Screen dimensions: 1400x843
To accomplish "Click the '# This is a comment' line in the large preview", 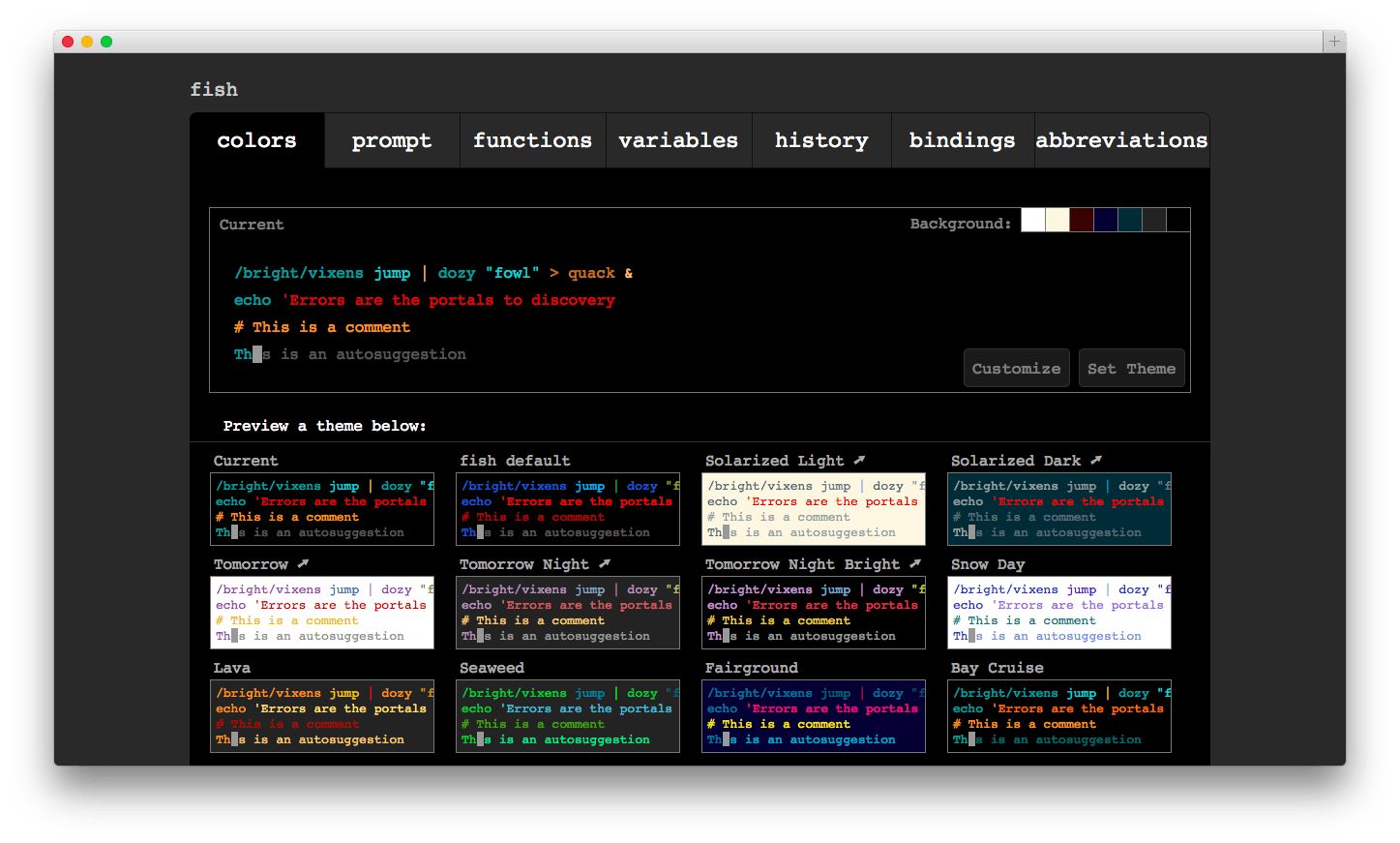I will click(x=322, y=327).
